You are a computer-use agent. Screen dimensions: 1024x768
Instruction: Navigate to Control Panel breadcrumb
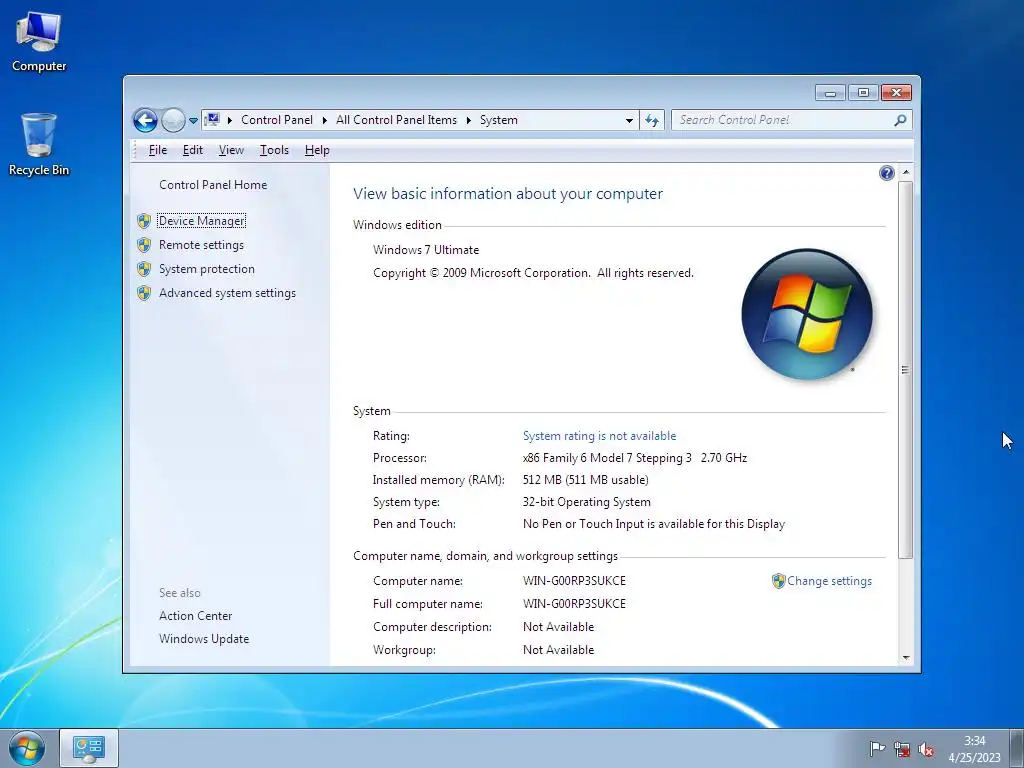click(277, 120)
